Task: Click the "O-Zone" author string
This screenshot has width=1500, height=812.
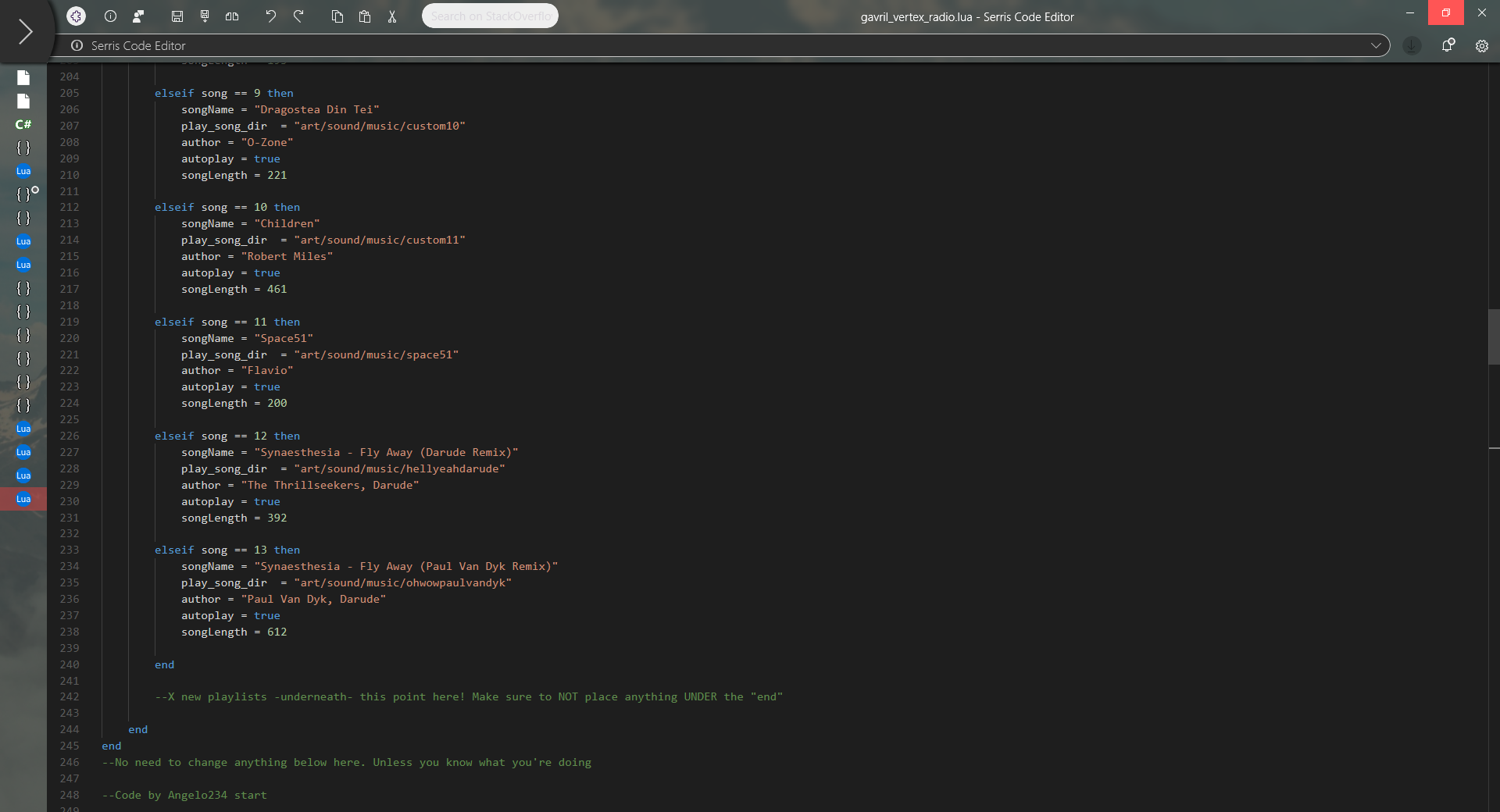Action: click(x=267, y=142)
